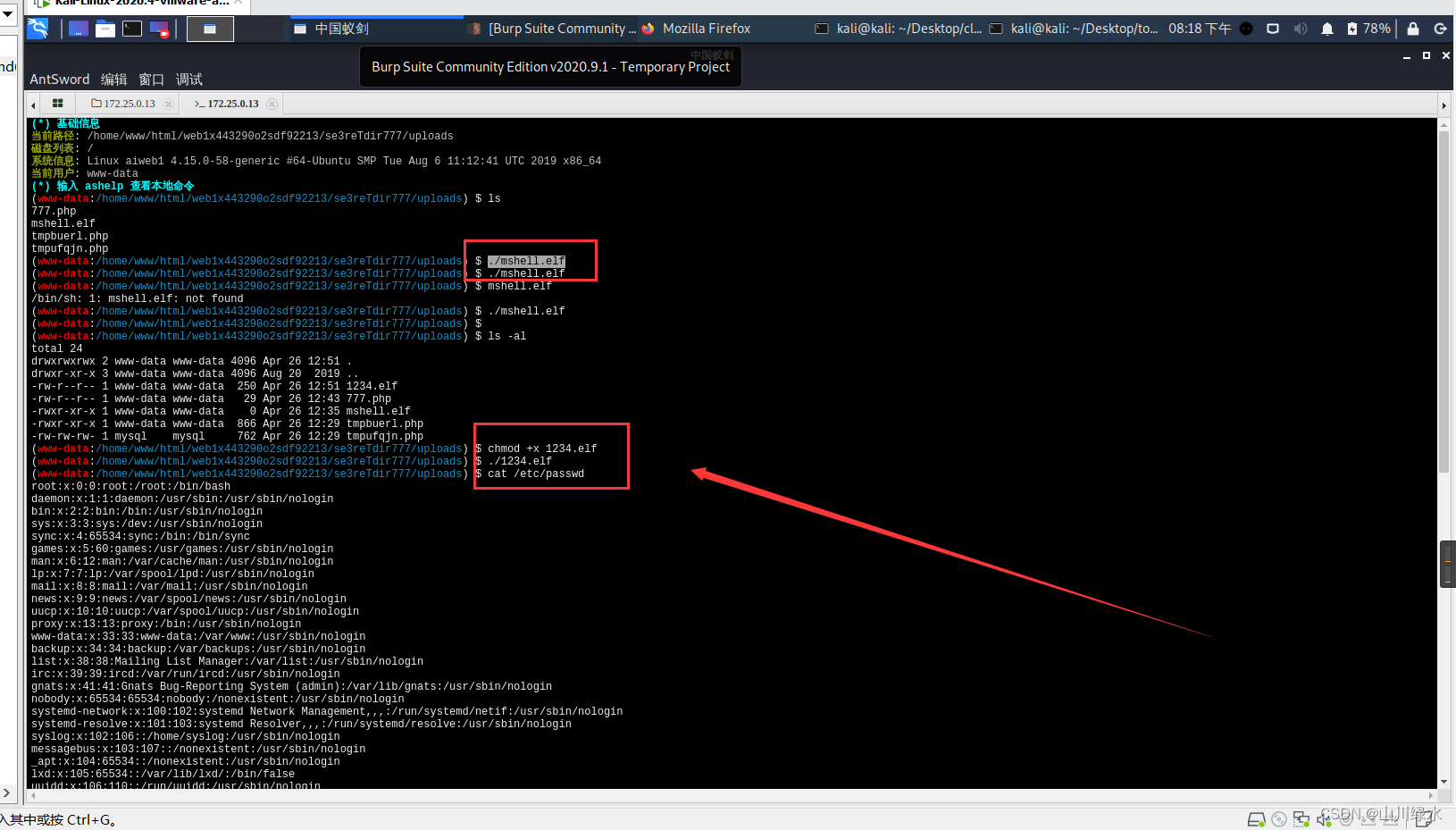Open the notifications bell icon
Screen dimensions: 1456x830
coord(1327,29)
